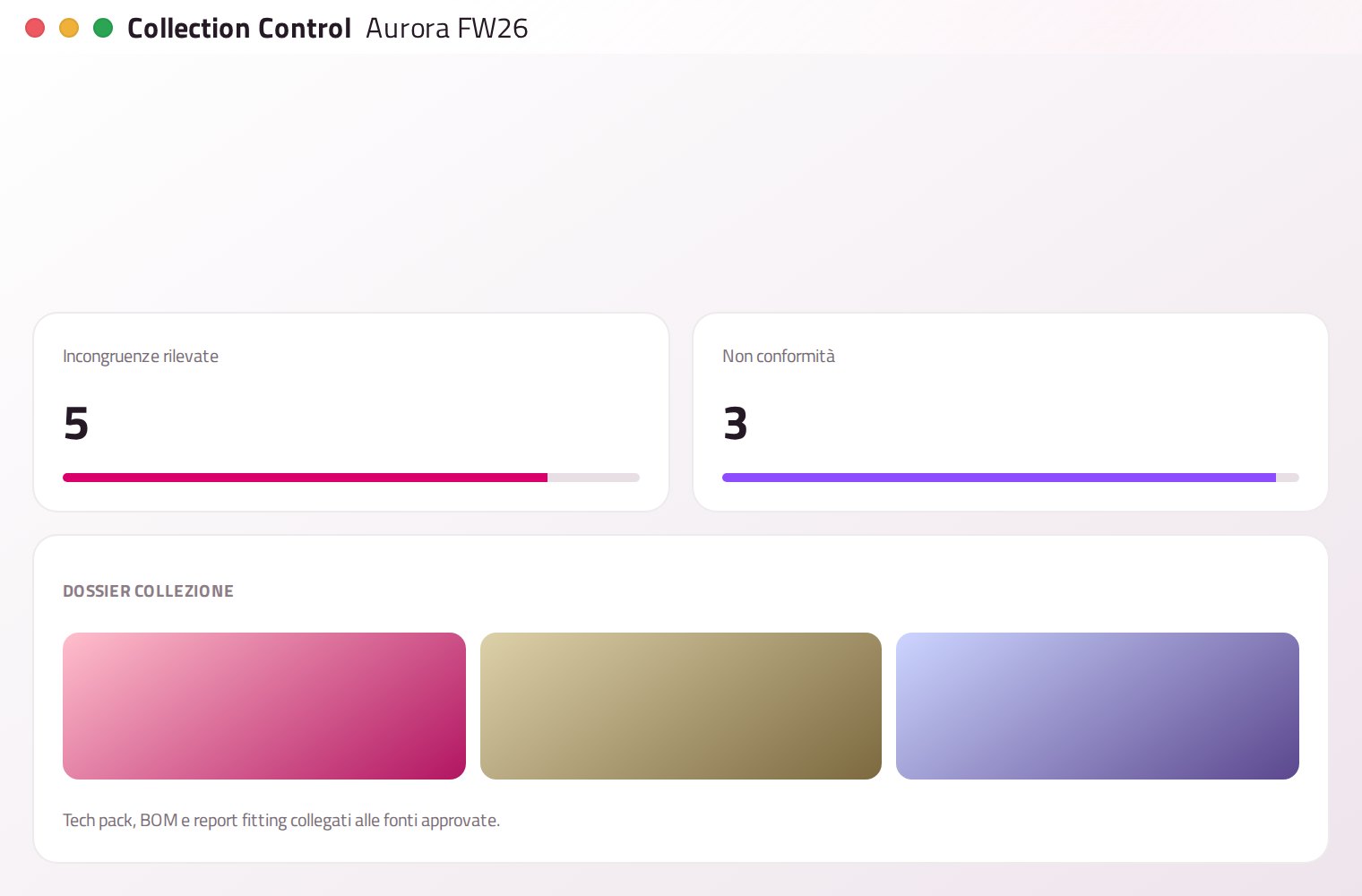Screen dimensions: 1362x896
Task: Click the Non conformità count number 3
Action: click(x=736, y=423)
